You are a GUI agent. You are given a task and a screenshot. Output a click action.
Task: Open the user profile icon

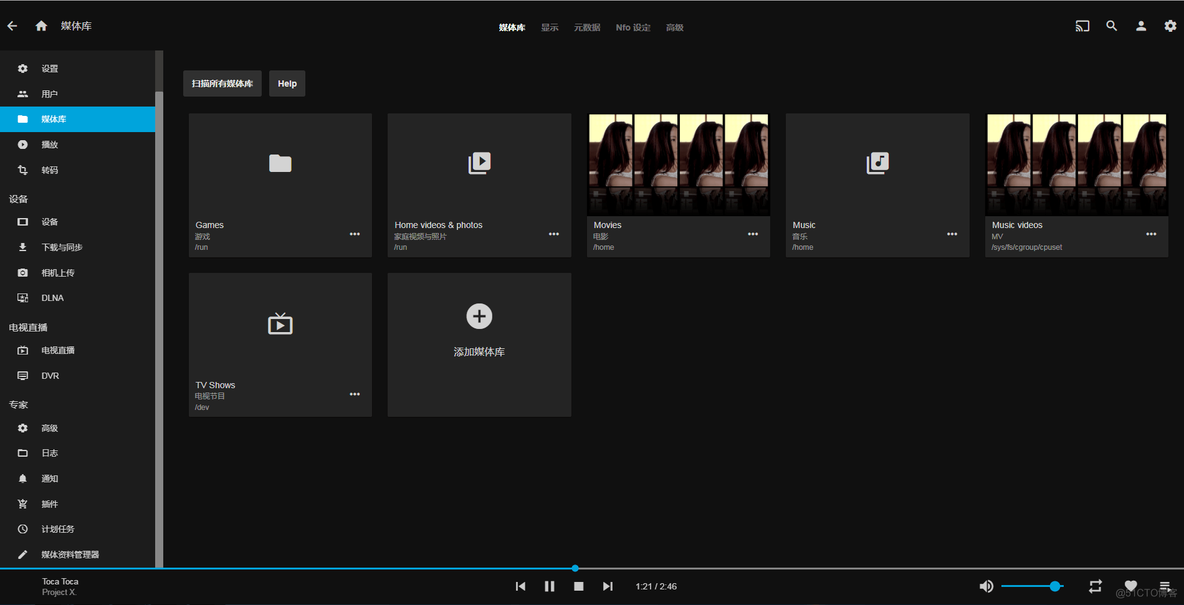click(1141, 26)
